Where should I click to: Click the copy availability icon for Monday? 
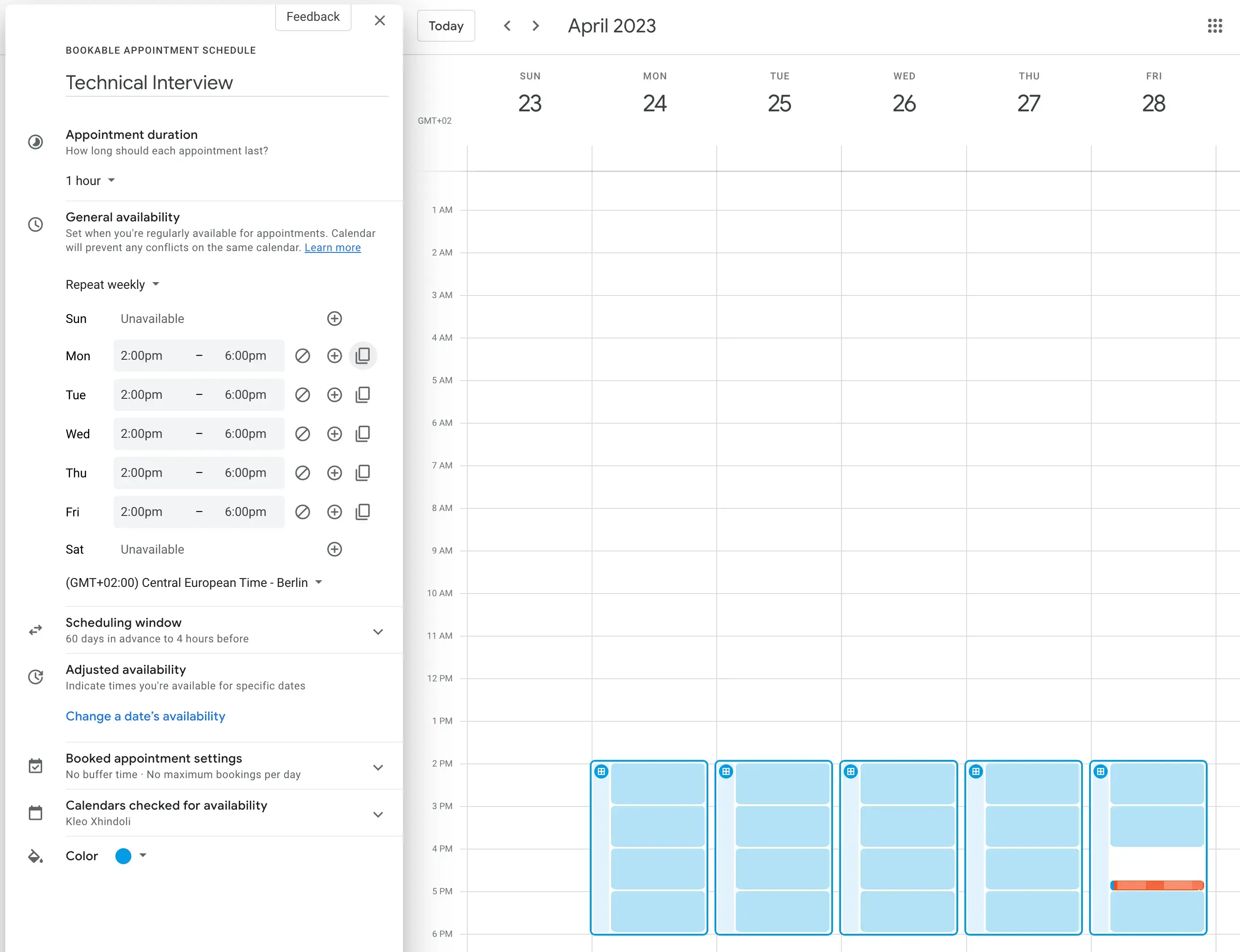pos(363,356)
